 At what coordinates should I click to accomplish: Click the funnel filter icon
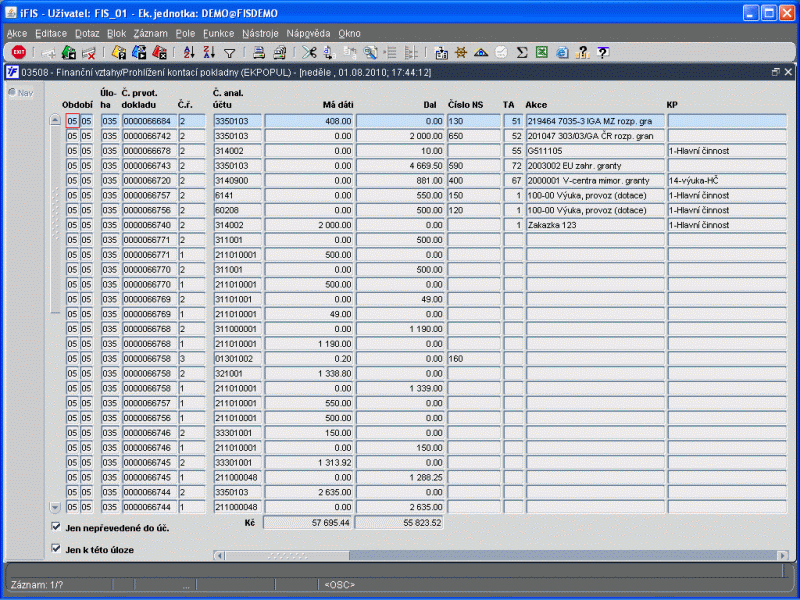click(229, 52)
